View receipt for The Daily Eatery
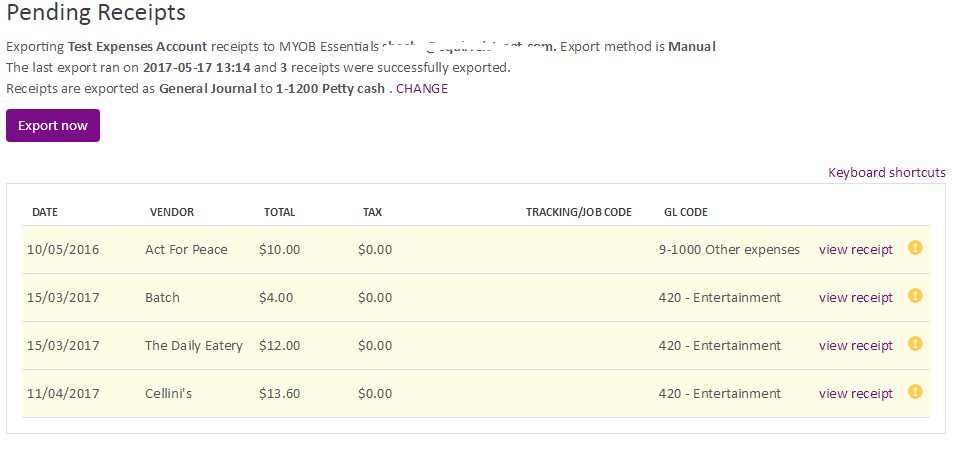 pos(856,345)
